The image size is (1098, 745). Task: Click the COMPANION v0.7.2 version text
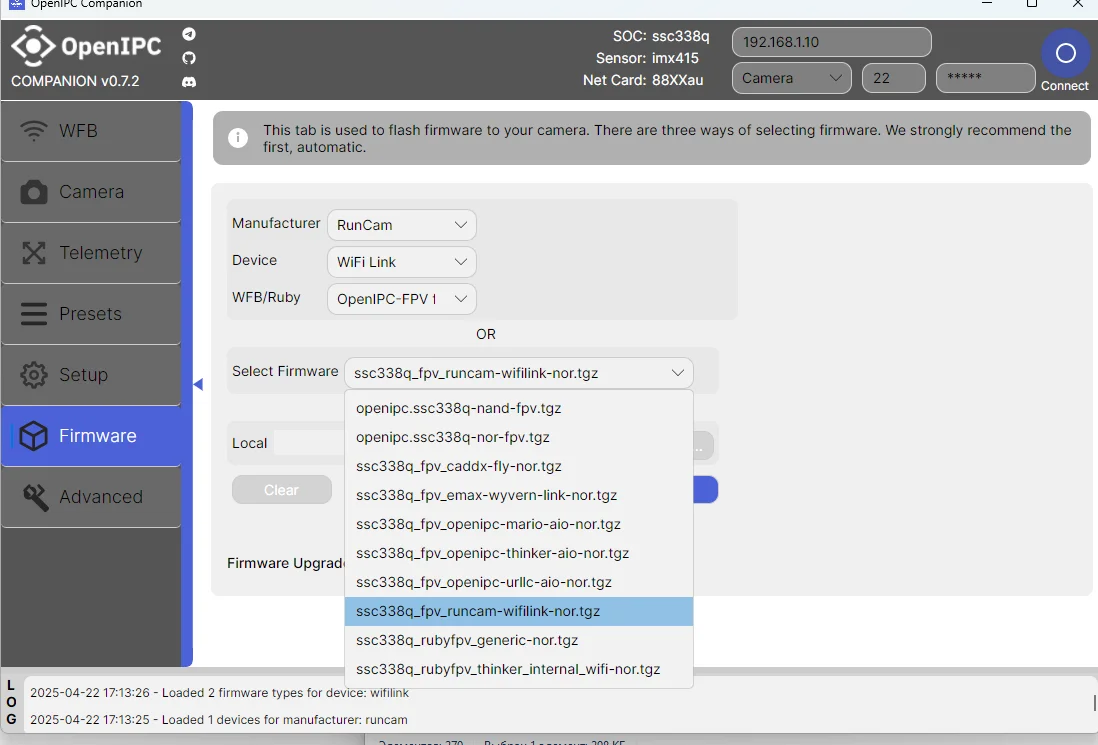click(x=75, y=81)
